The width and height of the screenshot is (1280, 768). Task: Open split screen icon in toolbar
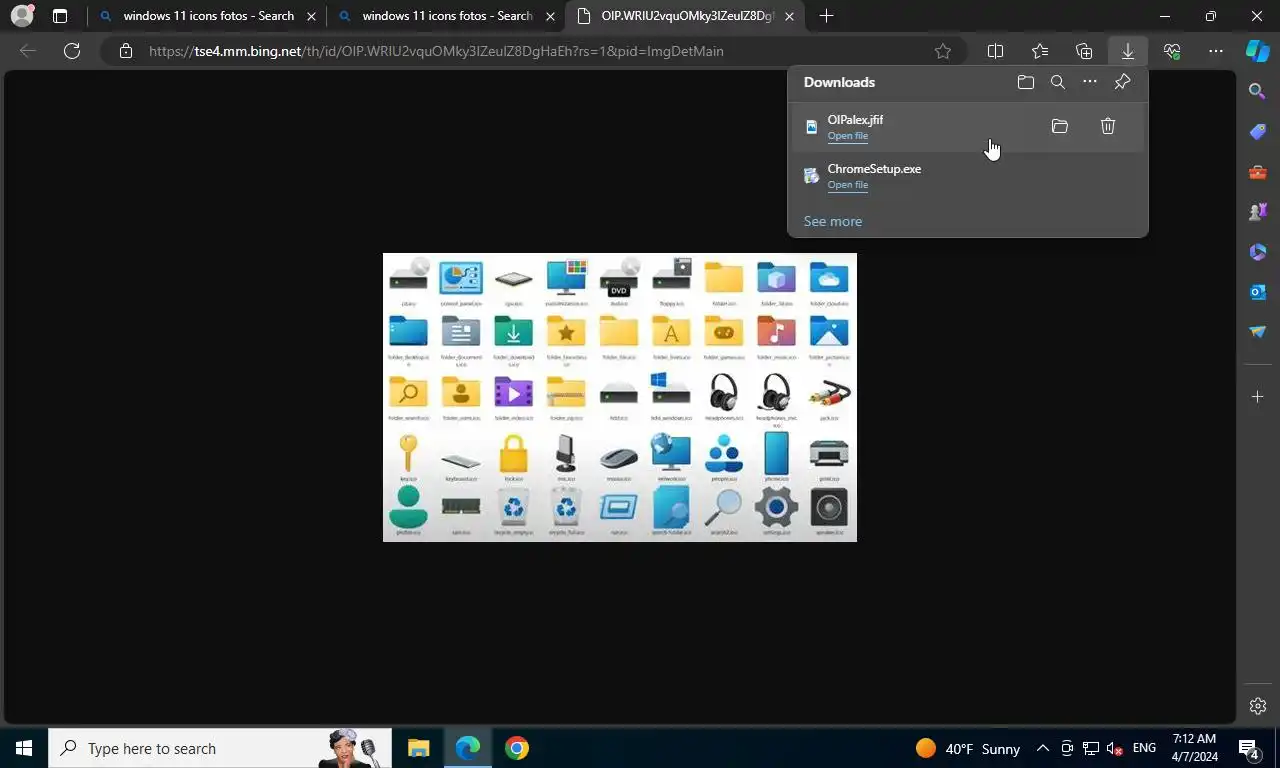click(996, 51)
